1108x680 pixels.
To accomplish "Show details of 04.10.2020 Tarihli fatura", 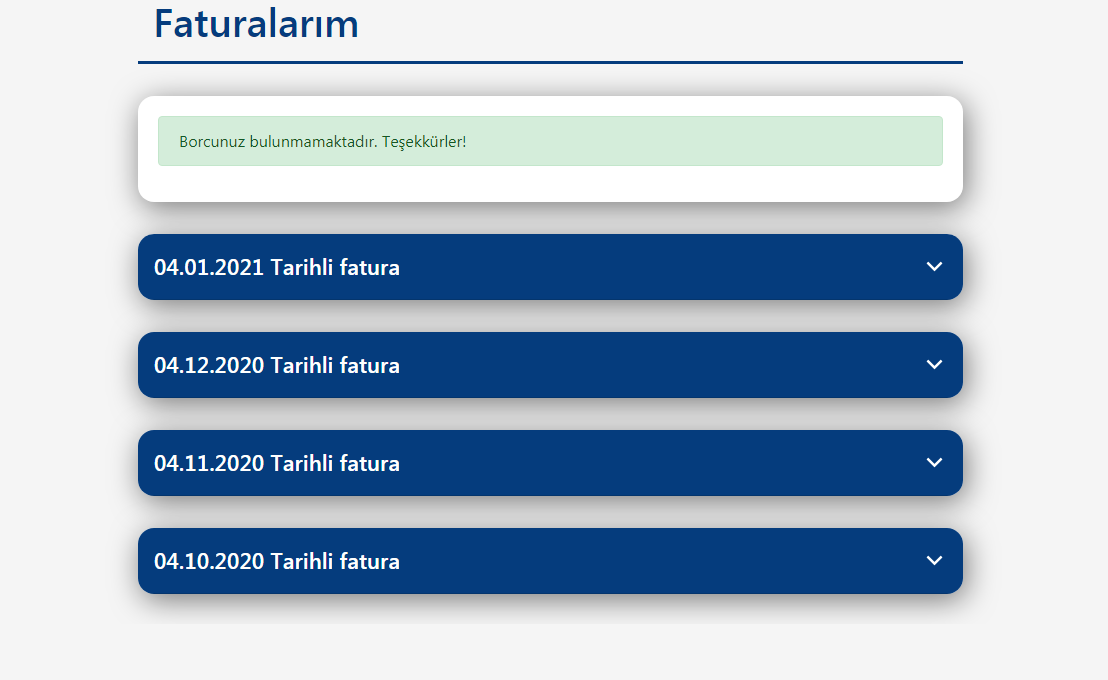I will (550, 561).
